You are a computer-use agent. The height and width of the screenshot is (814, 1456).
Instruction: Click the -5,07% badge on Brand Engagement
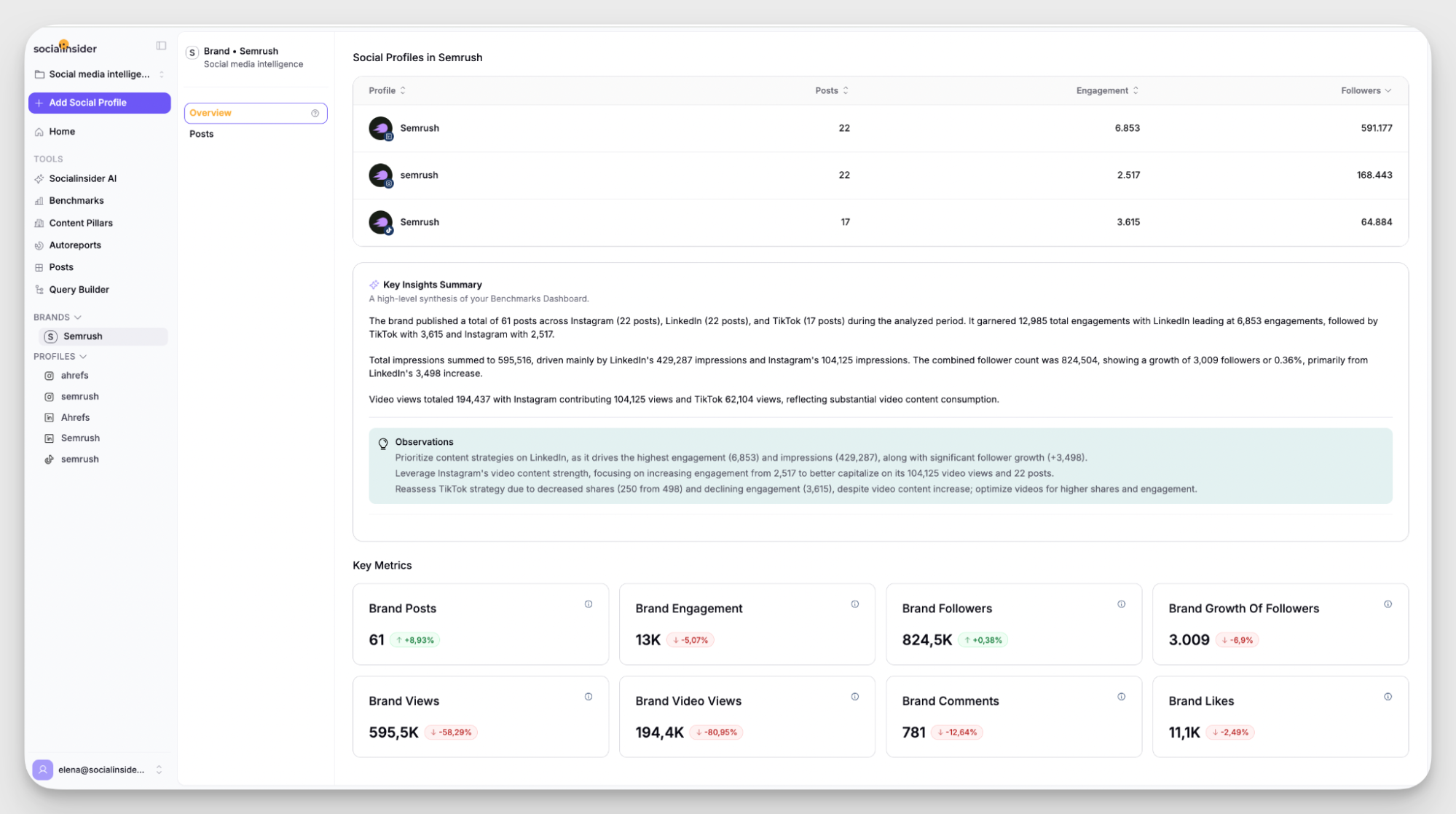(x=690, y=640)
